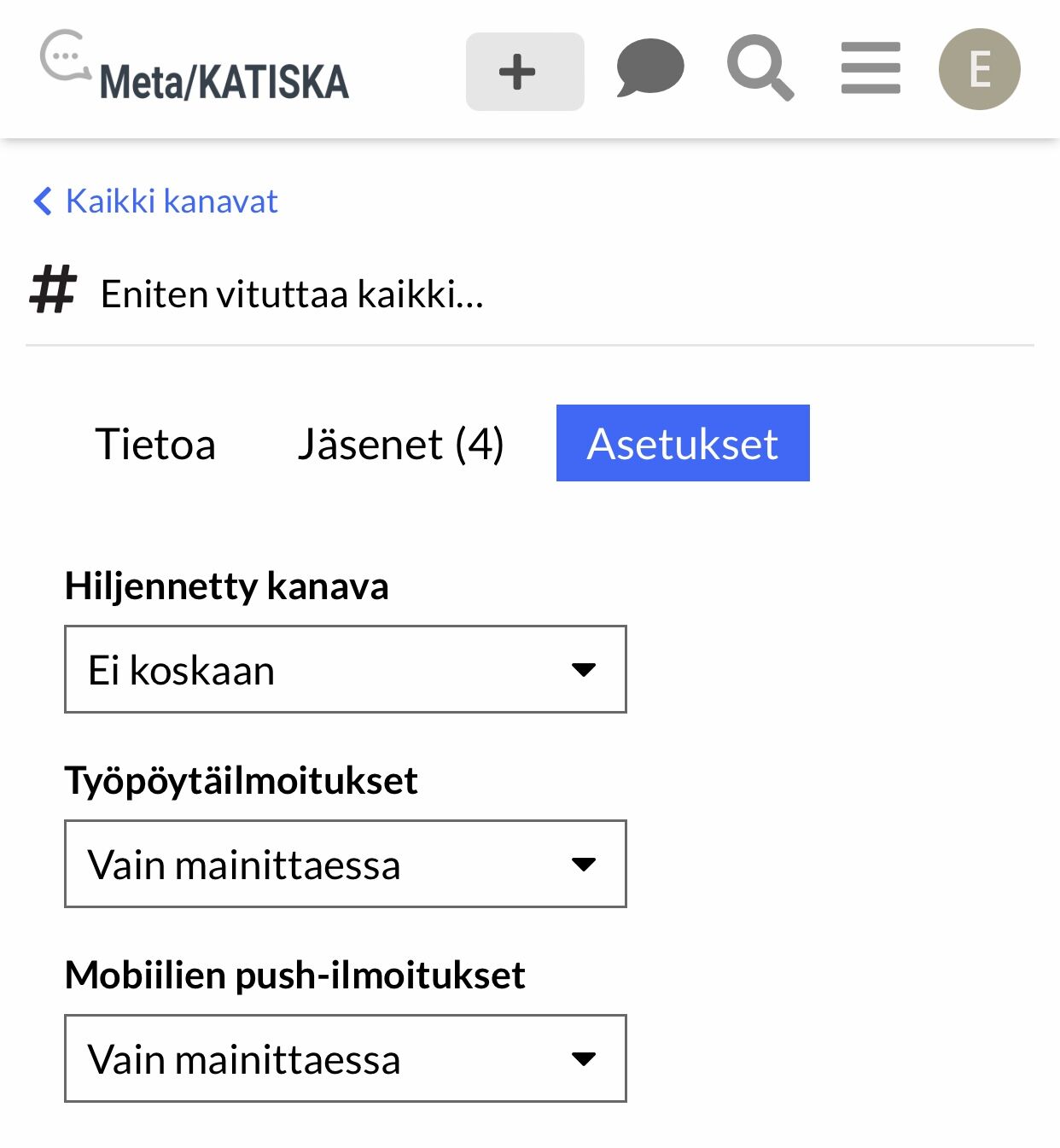Select the Asetukset tab
Viewport: 1060px width, 1148px height.
pyautogui.click(x=682, y=444)
